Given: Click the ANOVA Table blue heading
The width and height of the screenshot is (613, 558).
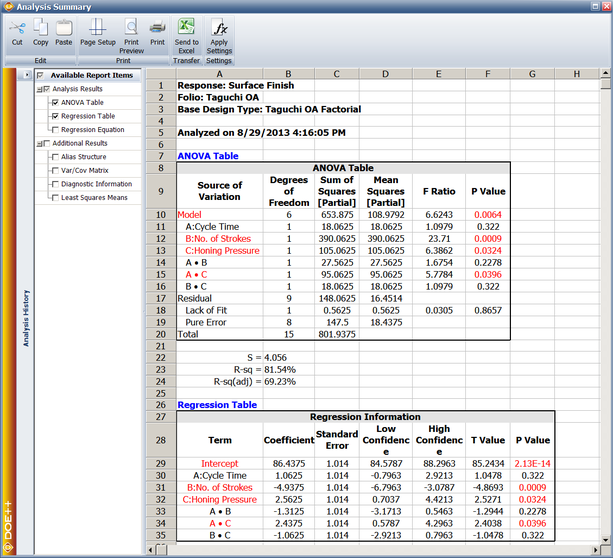Looking at the screenshot, I should 208,156.
